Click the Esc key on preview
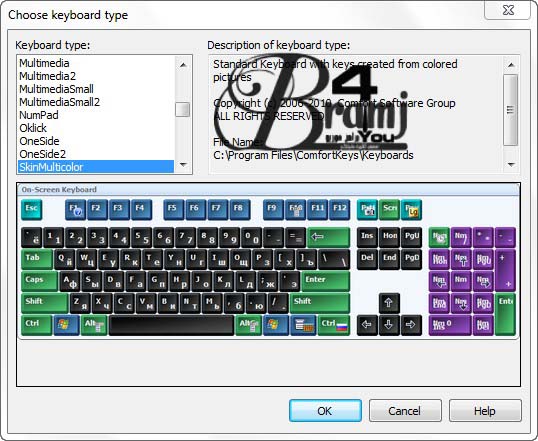The width and height of the screenshot is (538, 441). [32, 209]
